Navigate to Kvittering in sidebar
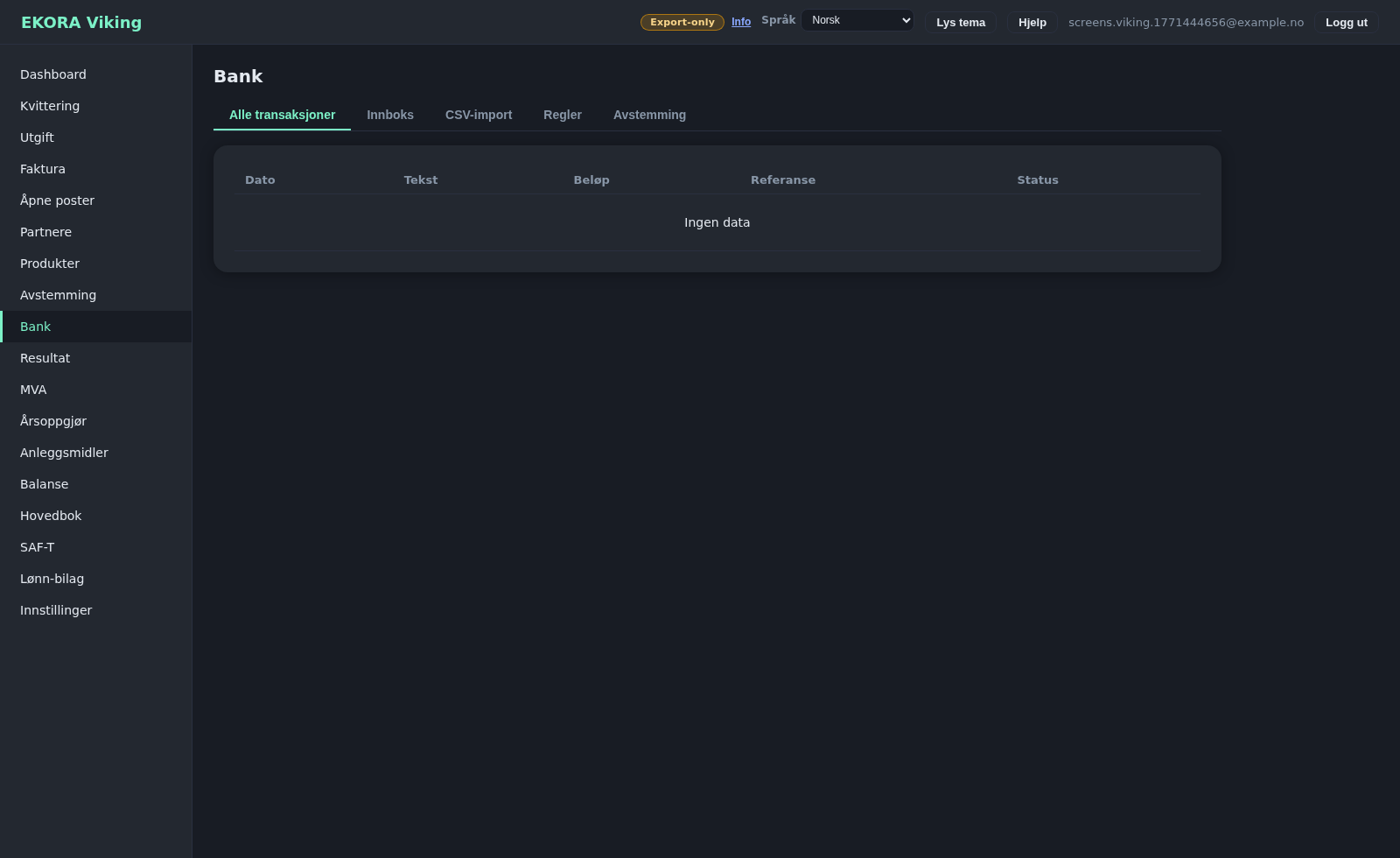 click(x=50, y=106)
